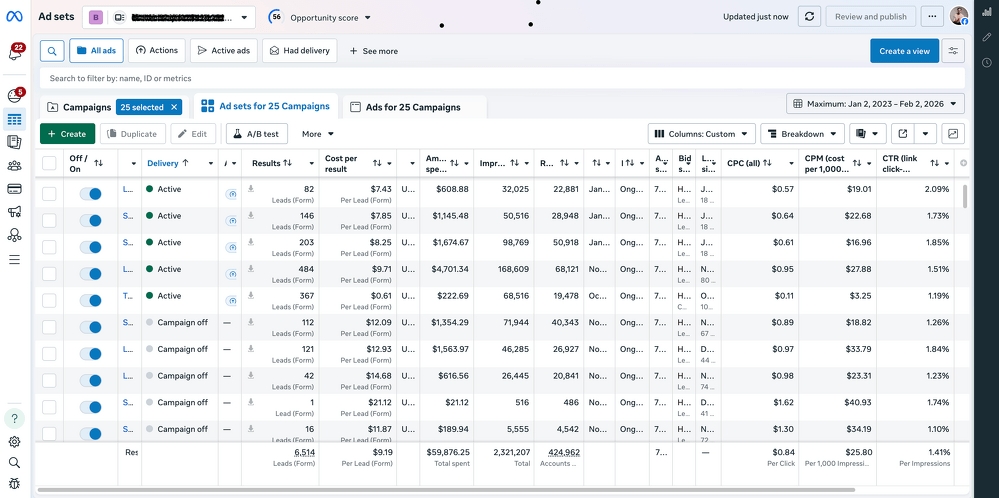Open the Breakdown dropdown
999x498 pixels.
coord(802,134)
